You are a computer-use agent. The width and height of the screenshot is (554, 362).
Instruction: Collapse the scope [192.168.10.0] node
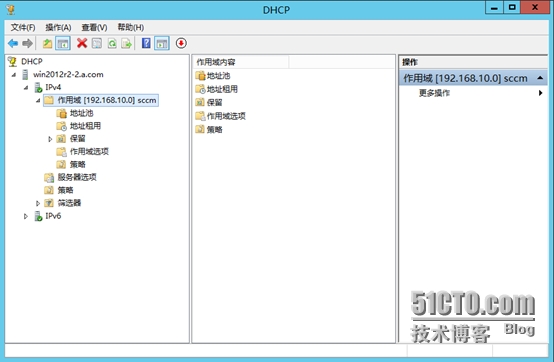click(x=38, y=101)
